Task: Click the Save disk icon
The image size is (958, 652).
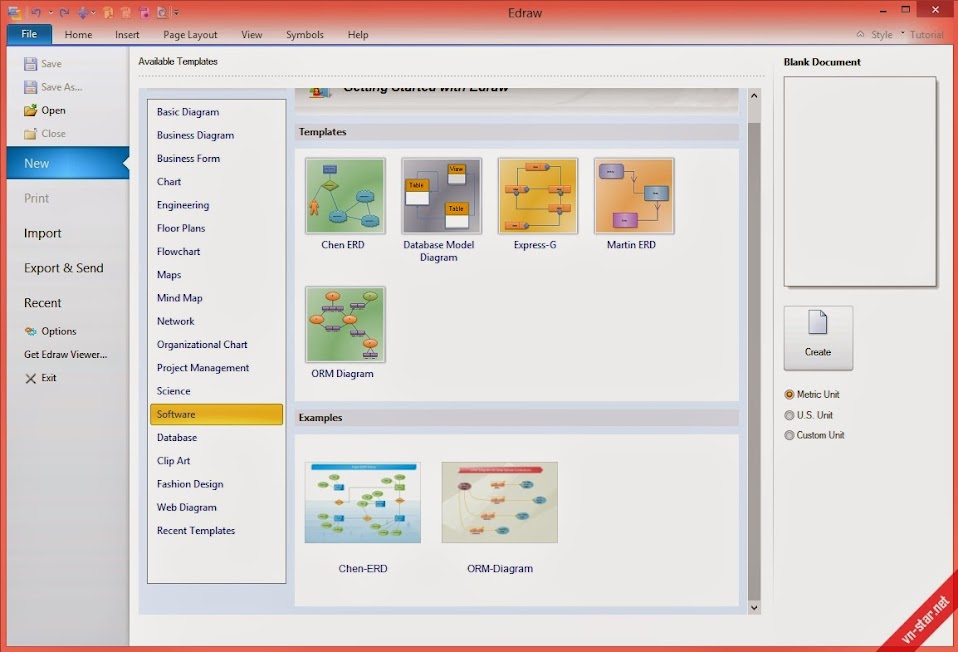Action: click(x=31, y=64)
